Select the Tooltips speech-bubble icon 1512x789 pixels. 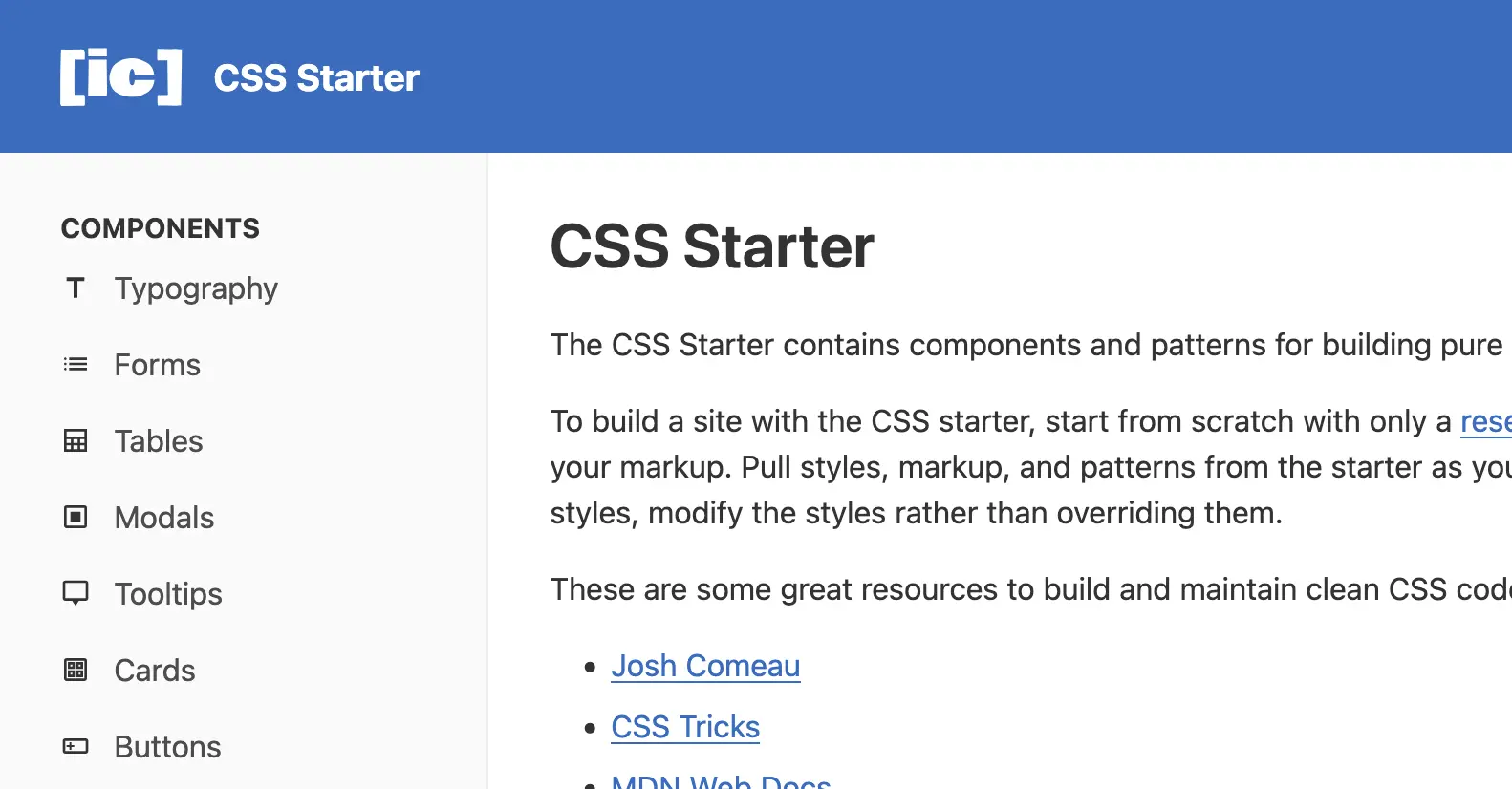[75, 593]
